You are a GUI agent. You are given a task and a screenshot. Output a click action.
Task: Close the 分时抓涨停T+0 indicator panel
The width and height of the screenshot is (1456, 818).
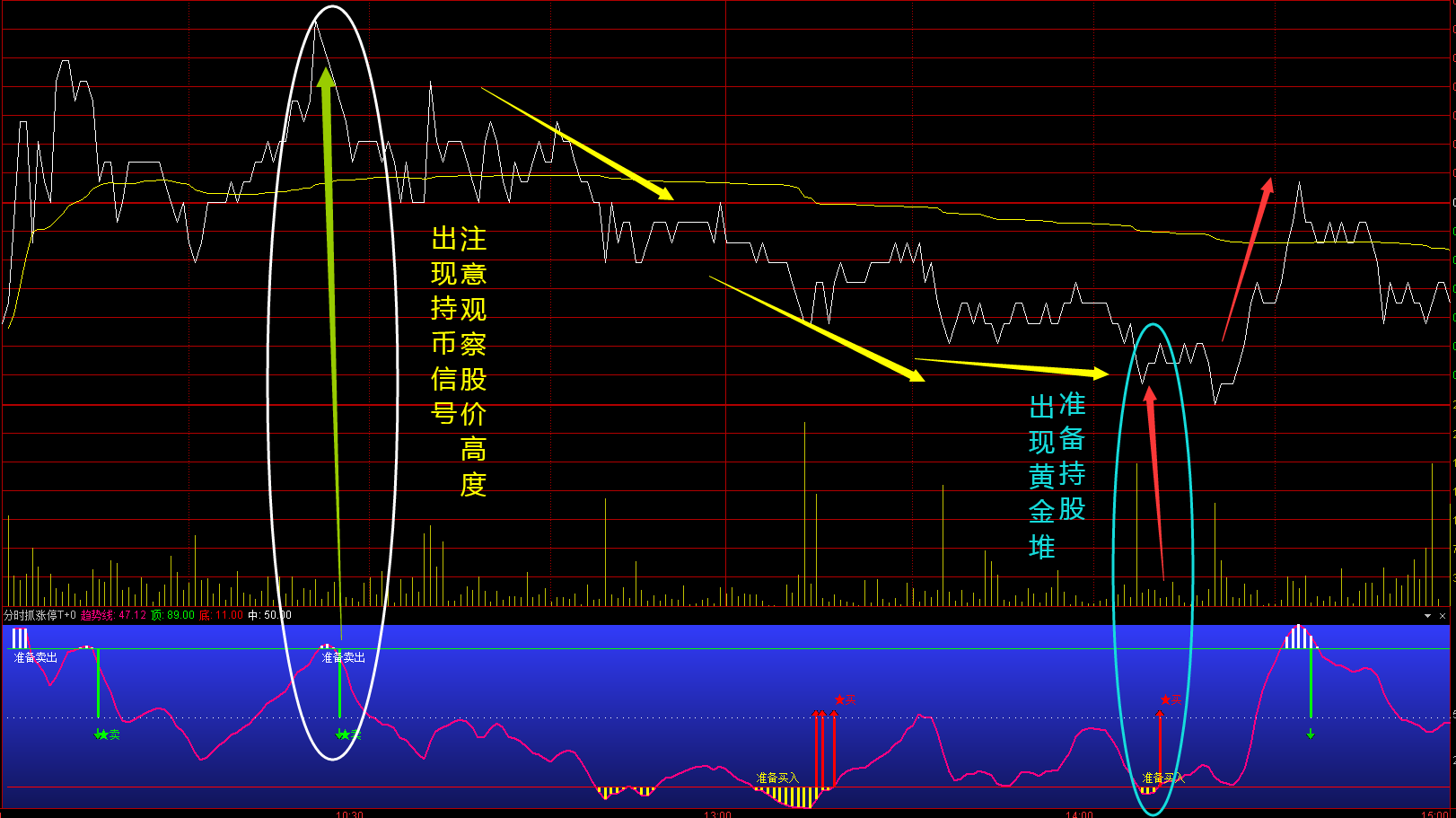[1443, 616]
